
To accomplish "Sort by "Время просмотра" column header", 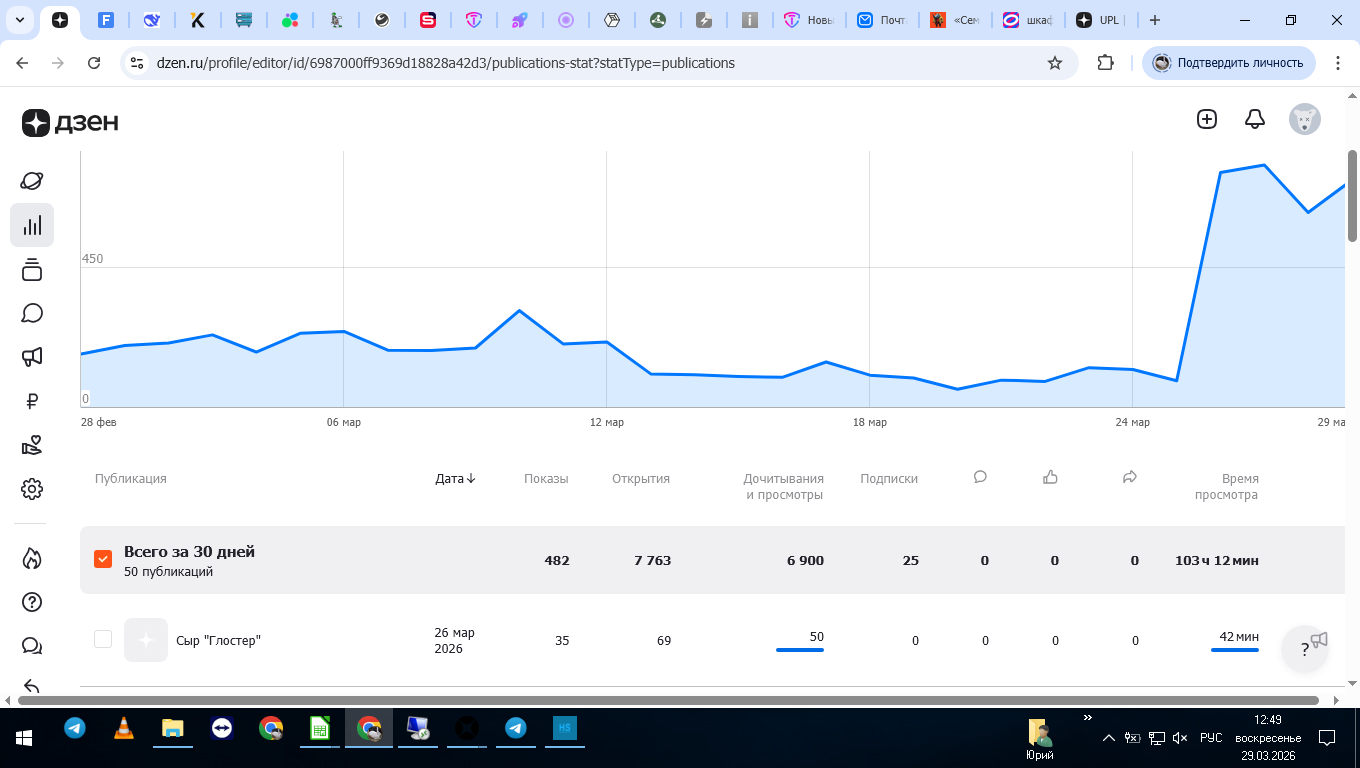I will click(x=1227, y=487).
